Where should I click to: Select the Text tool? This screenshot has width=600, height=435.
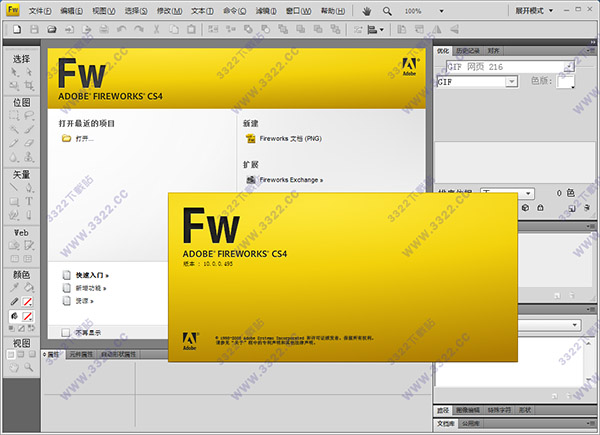[29, 201]
